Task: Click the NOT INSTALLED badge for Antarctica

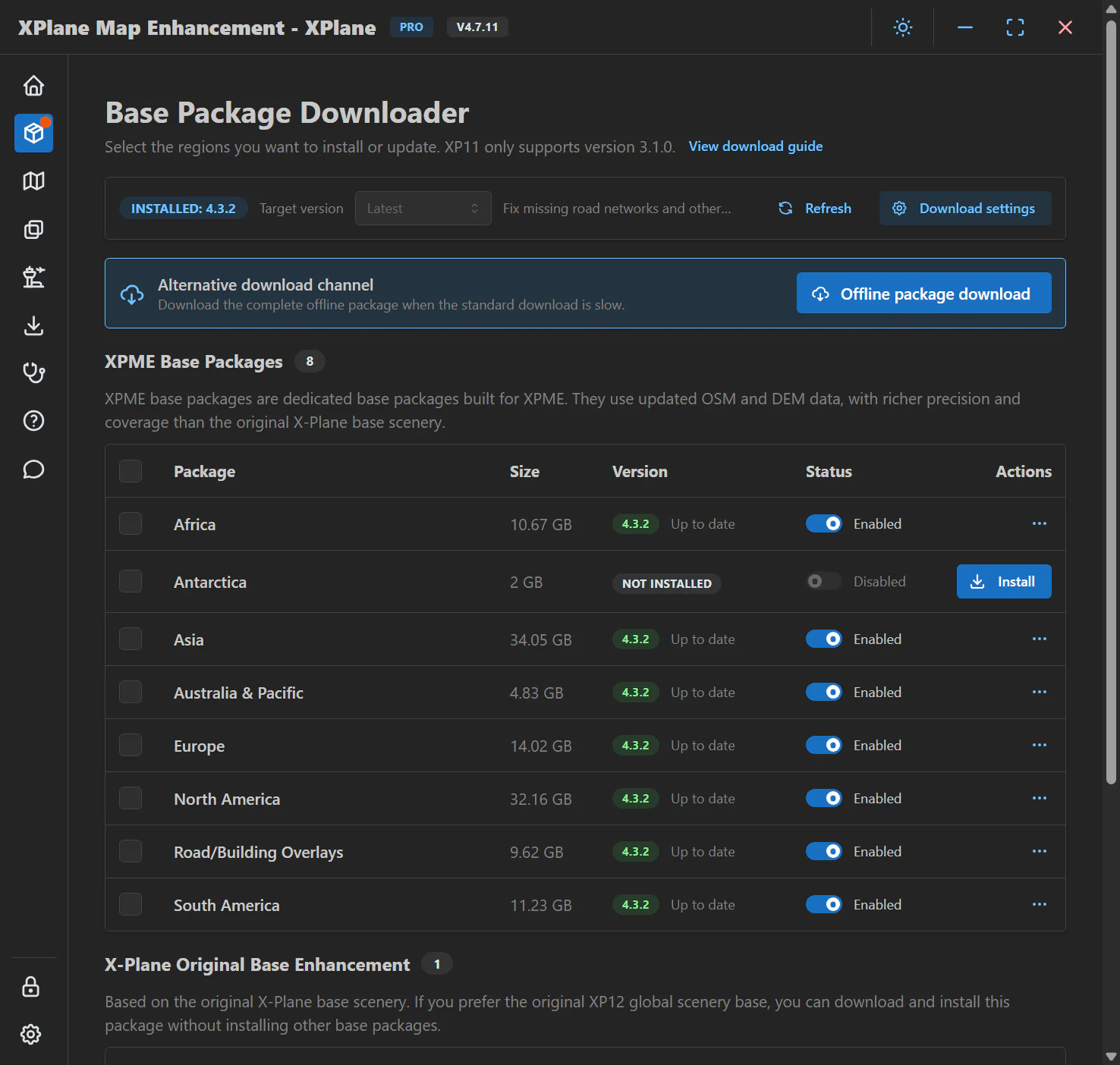Action: coord(667,583)
